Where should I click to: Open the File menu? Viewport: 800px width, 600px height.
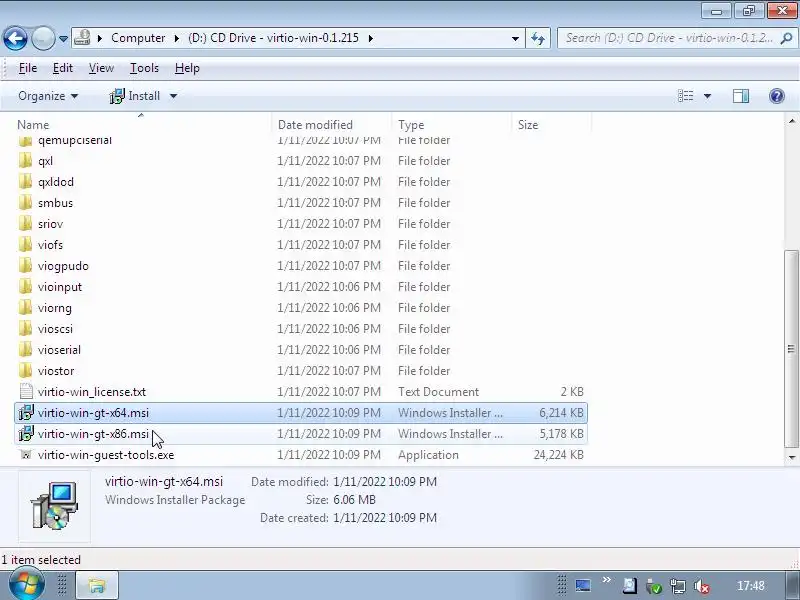[x=28, y=68]
